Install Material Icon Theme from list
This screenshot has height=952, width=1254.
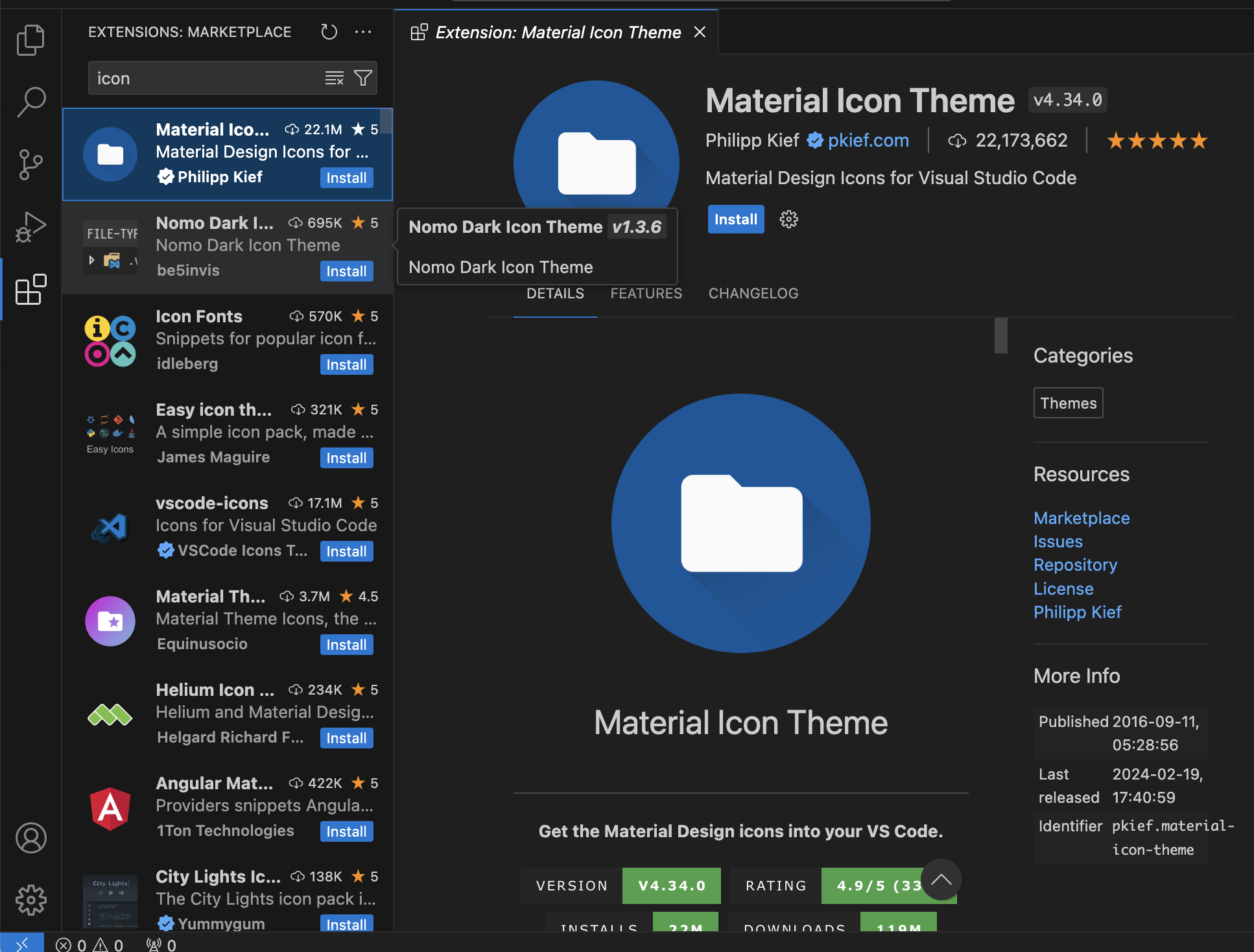coord(346,178)
